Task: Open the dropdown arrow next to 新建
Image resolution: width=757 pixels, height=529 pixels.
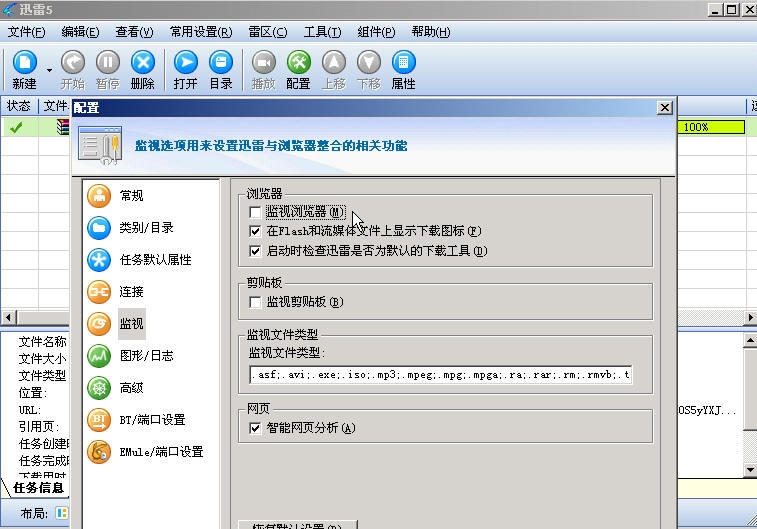Action: pos(49,70)
